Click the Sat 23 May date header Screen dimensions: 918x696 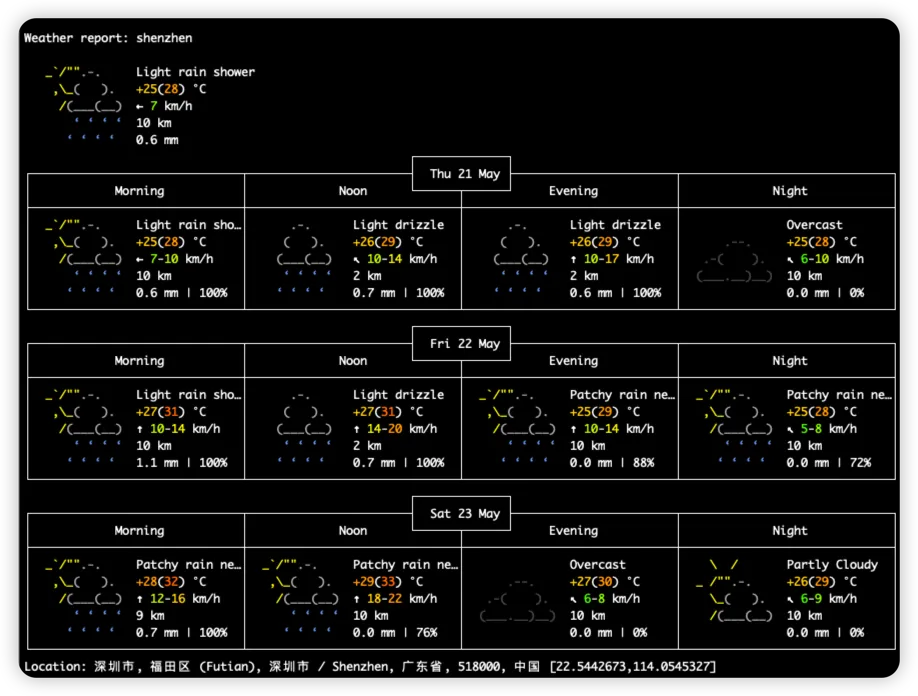pyautogui.click(x=464, y=514)
